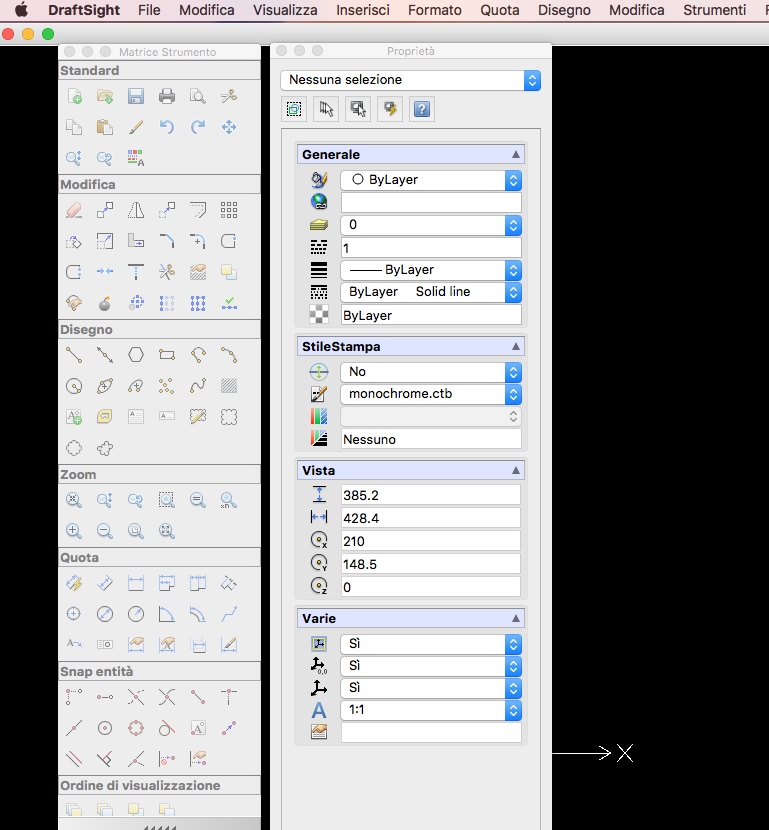Select the Explode bomb tool

click(105, 303)
